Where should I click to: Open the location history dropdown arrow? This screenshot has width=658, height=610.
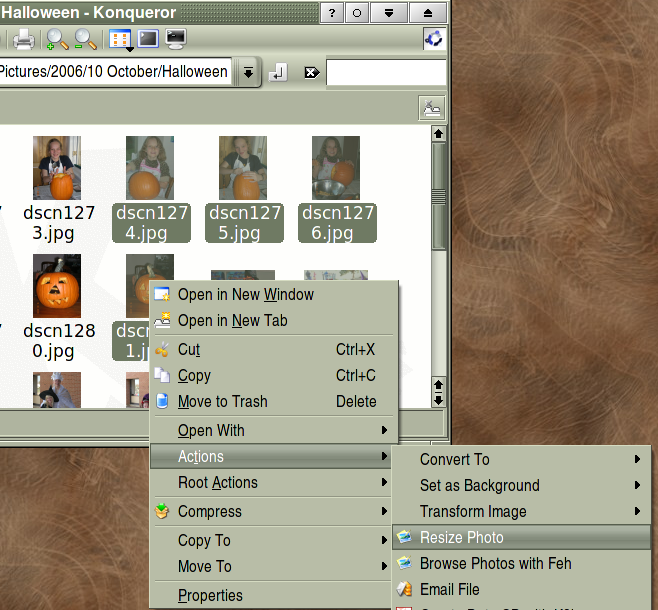coord(248,73)
